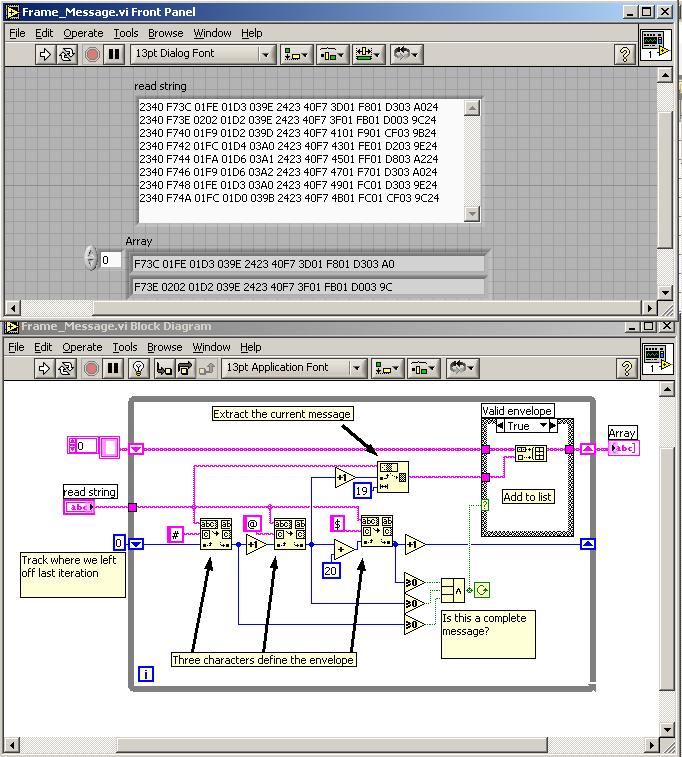Screen dimensions: 682x757
Task: Click the Step Into icon in Block Diagram toolbar
Action: pyautogui.click(x=163, y=368)
